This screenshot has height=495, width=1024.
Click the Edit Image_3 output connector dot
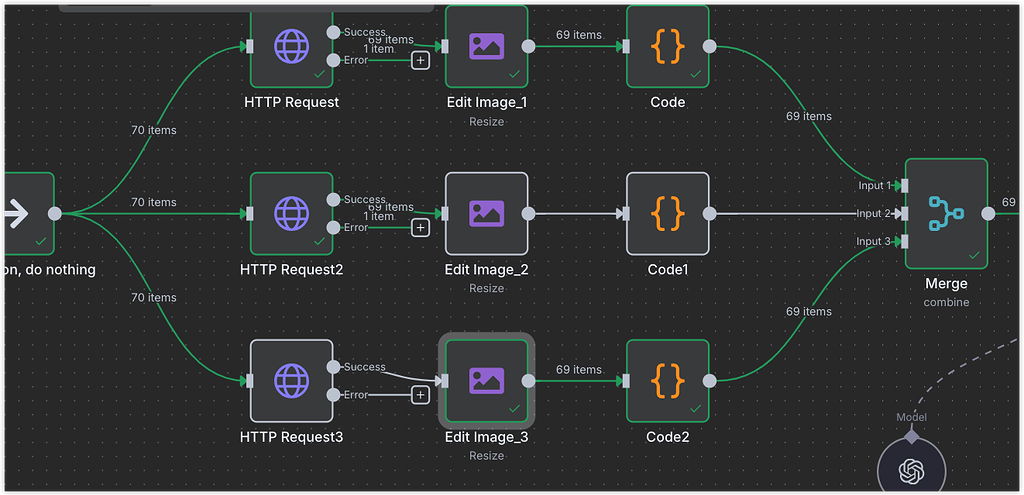coord(528,381)
